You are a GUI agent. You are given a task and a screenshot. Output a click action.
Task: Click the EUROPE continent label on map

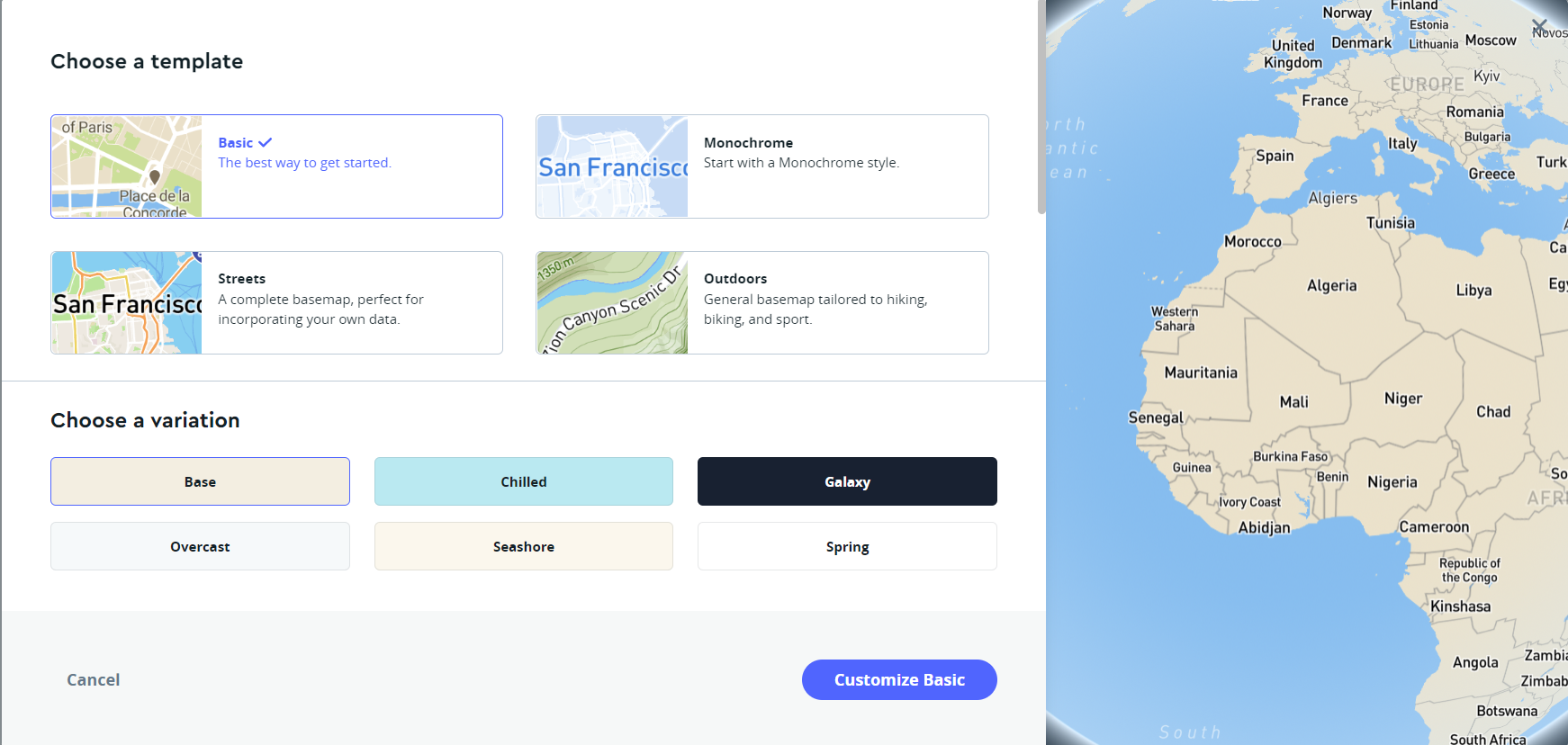pyautogui.click(x=1427, y=84)
